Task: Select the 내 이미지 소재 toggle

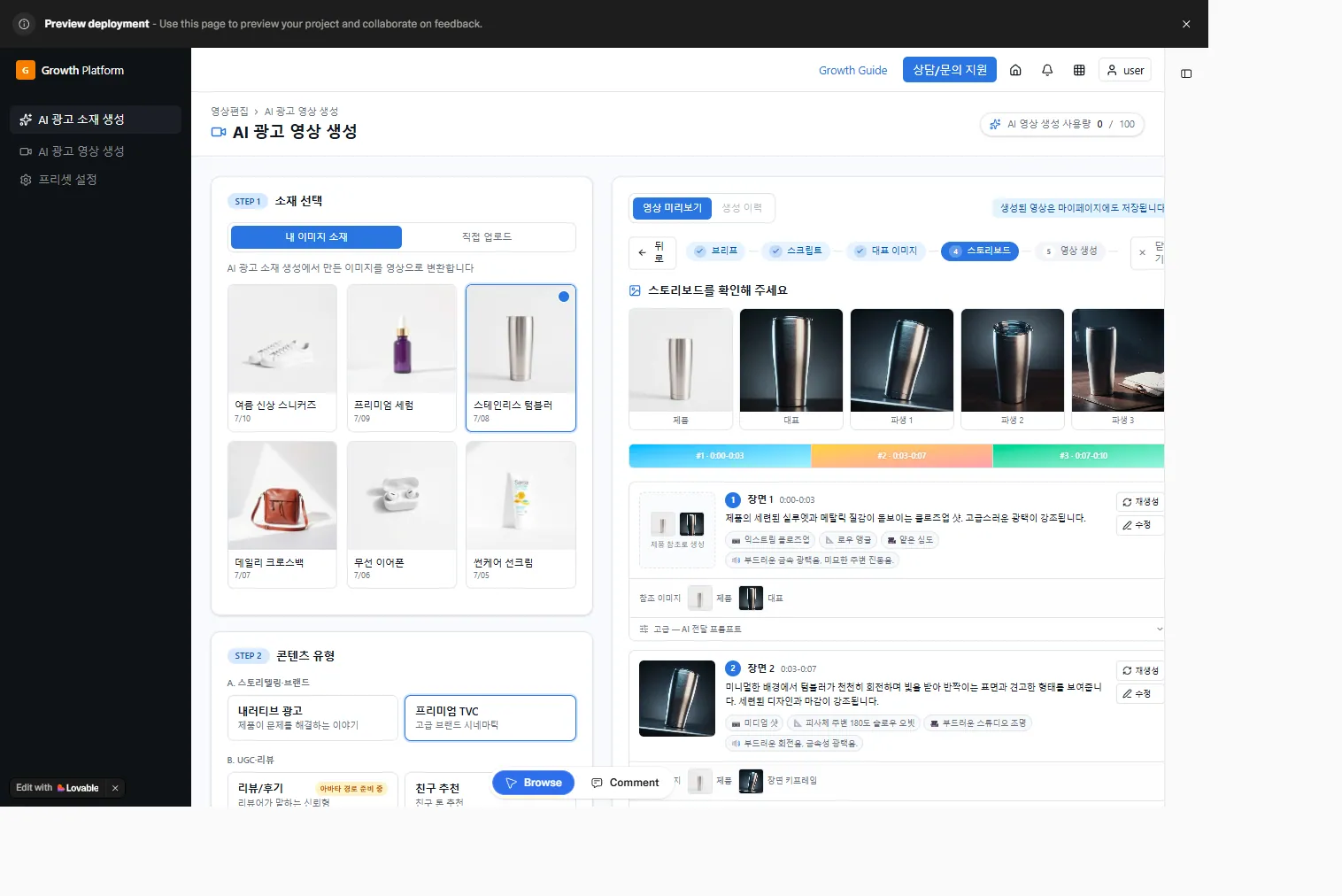Action: [316, 237]
